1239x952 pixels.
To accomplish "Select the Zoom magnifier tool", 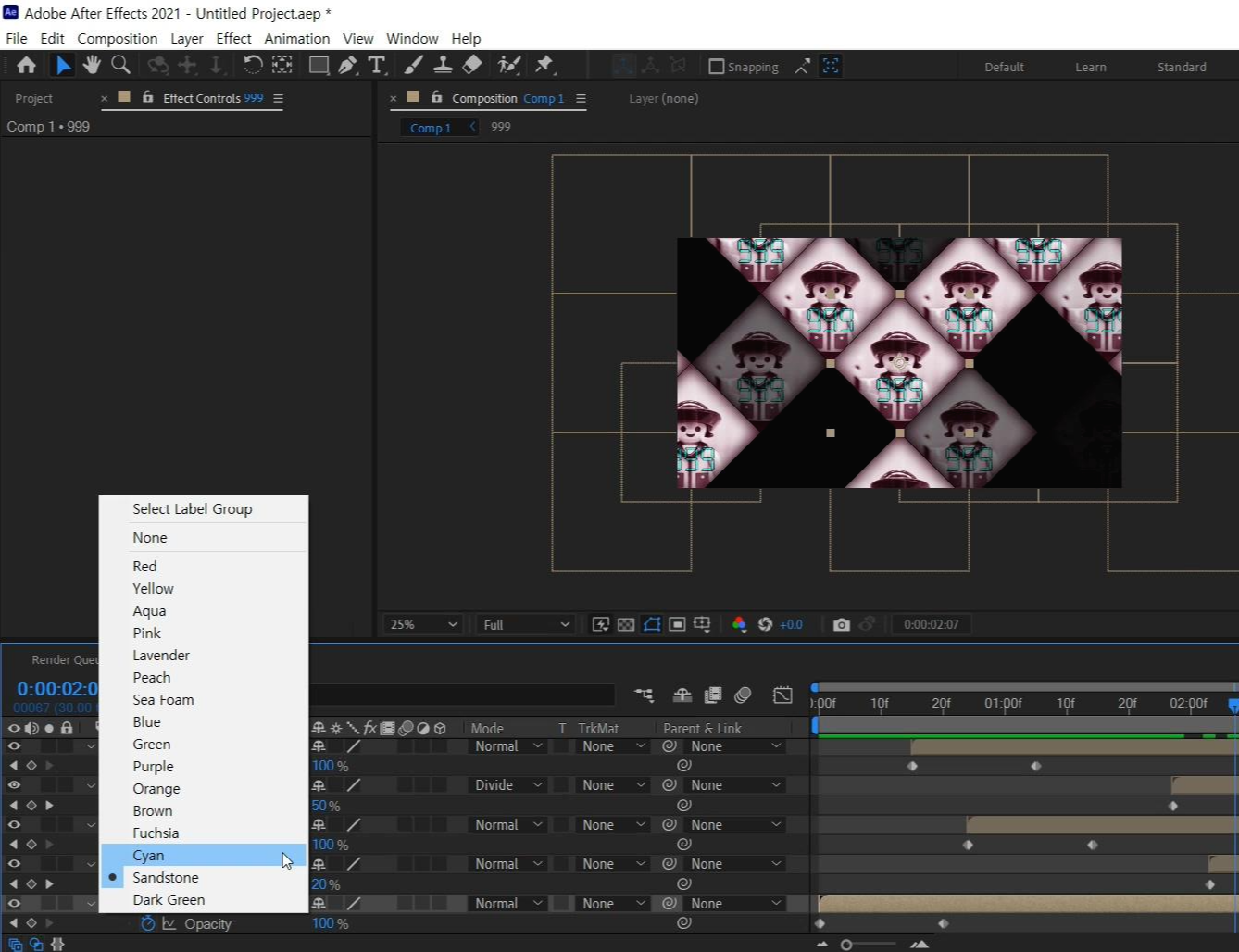I will point(120,65).
